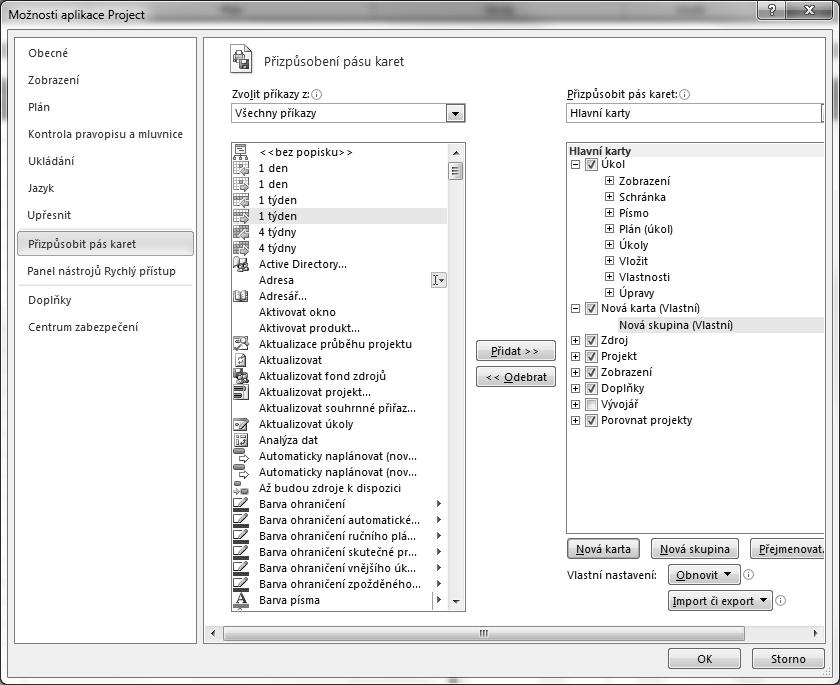Expand the Zdroj tab node
The height and width of the screenshot is (685, 840).
575,341
